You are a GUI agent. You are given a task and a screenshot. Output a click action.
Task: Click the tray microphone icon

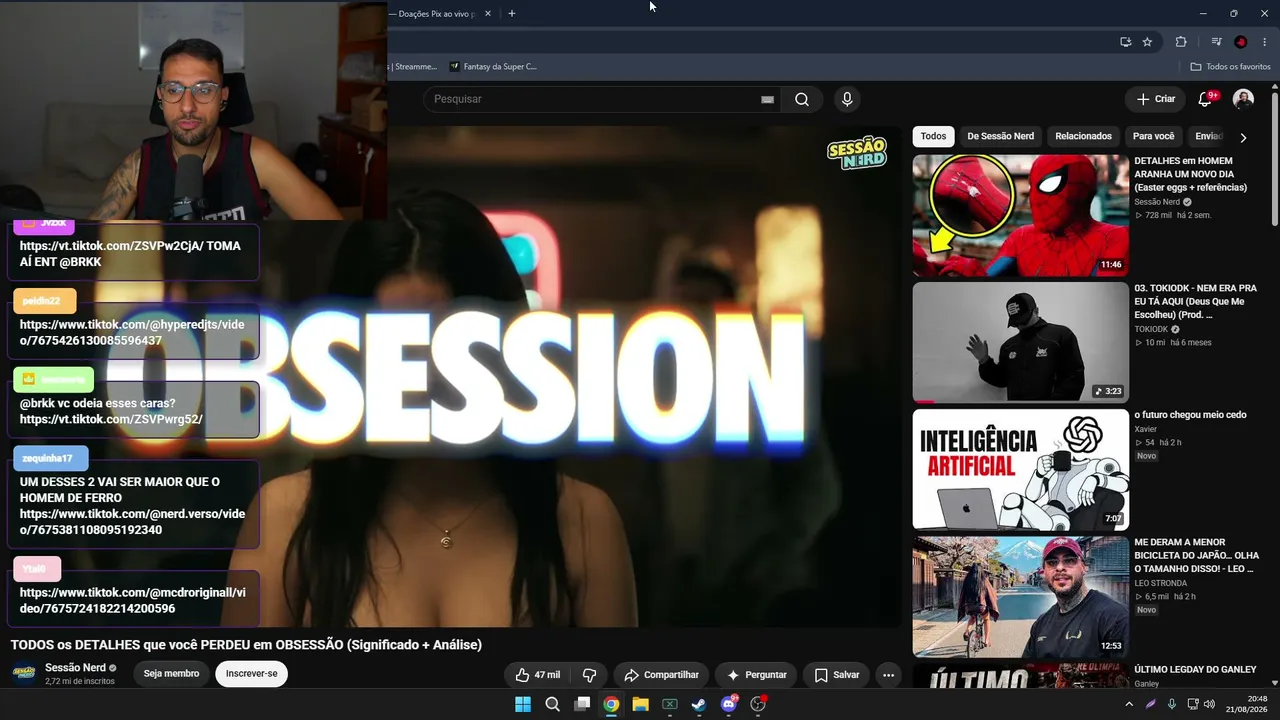(x=1172, y=704)
